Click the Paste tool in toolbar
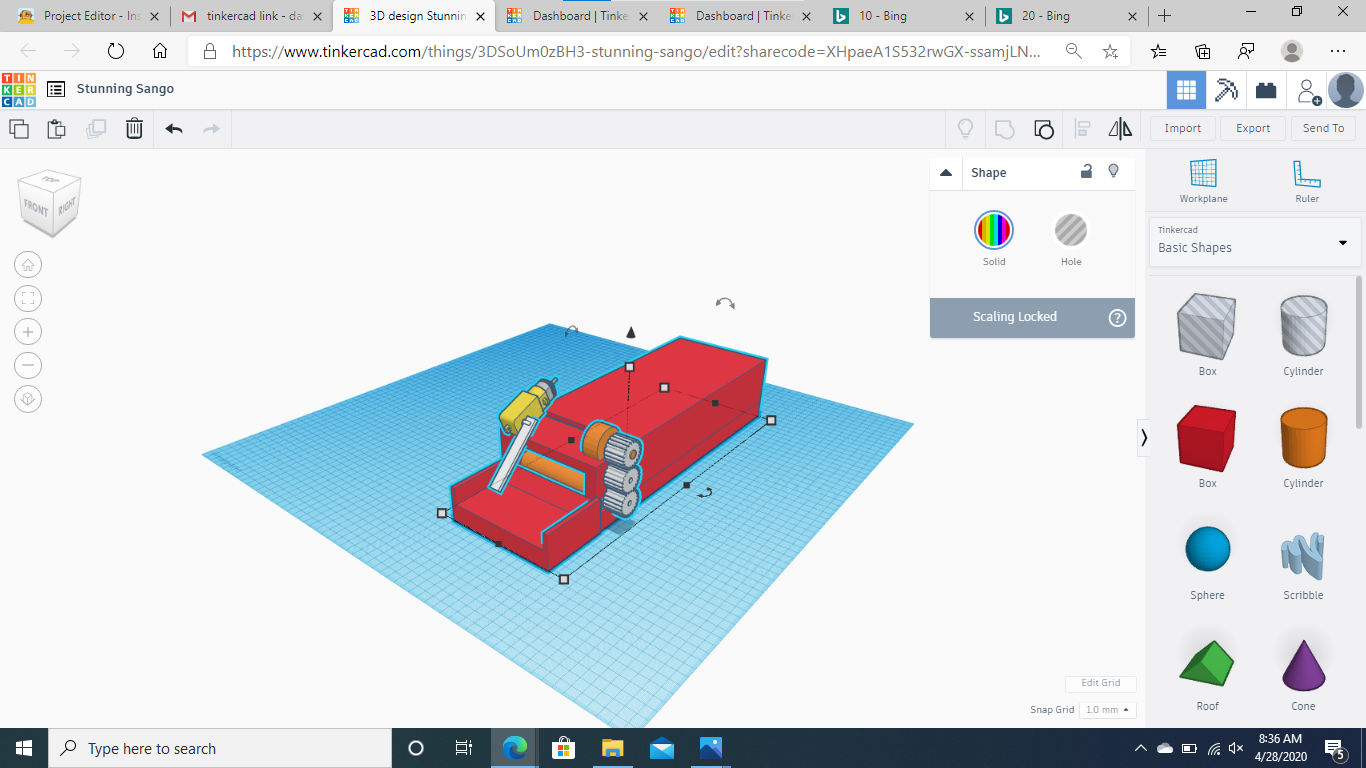This screenshot has width=1366, height=768. coord(57,128)
